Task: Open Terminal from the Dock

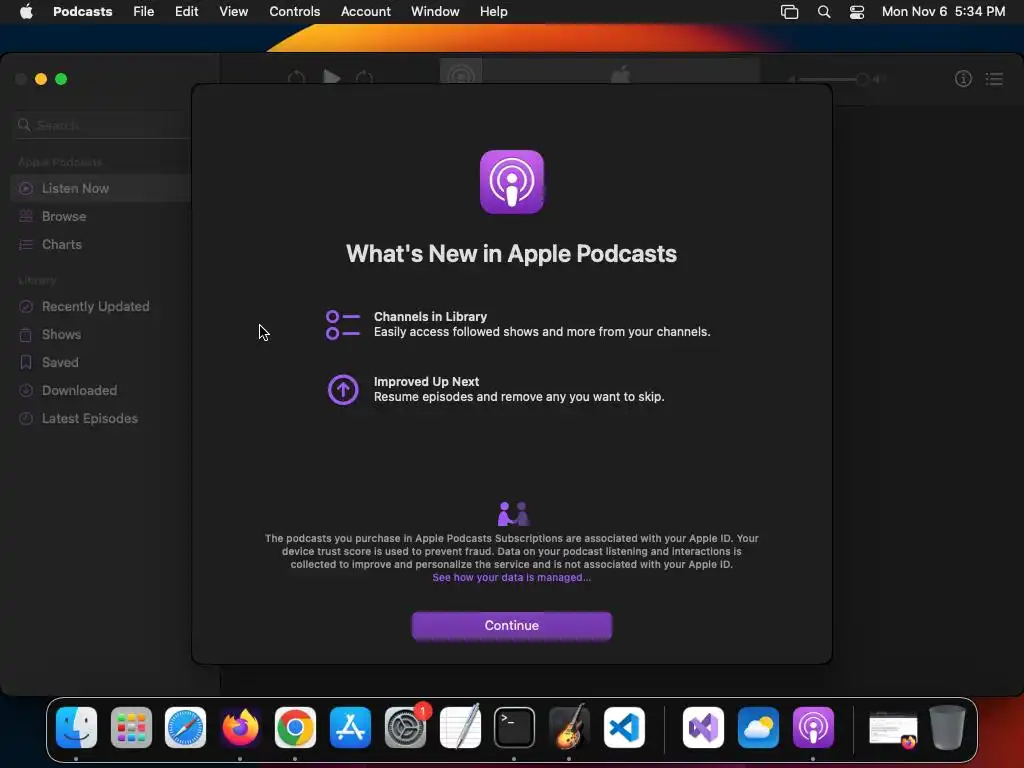Action: (x=515, y=728)
